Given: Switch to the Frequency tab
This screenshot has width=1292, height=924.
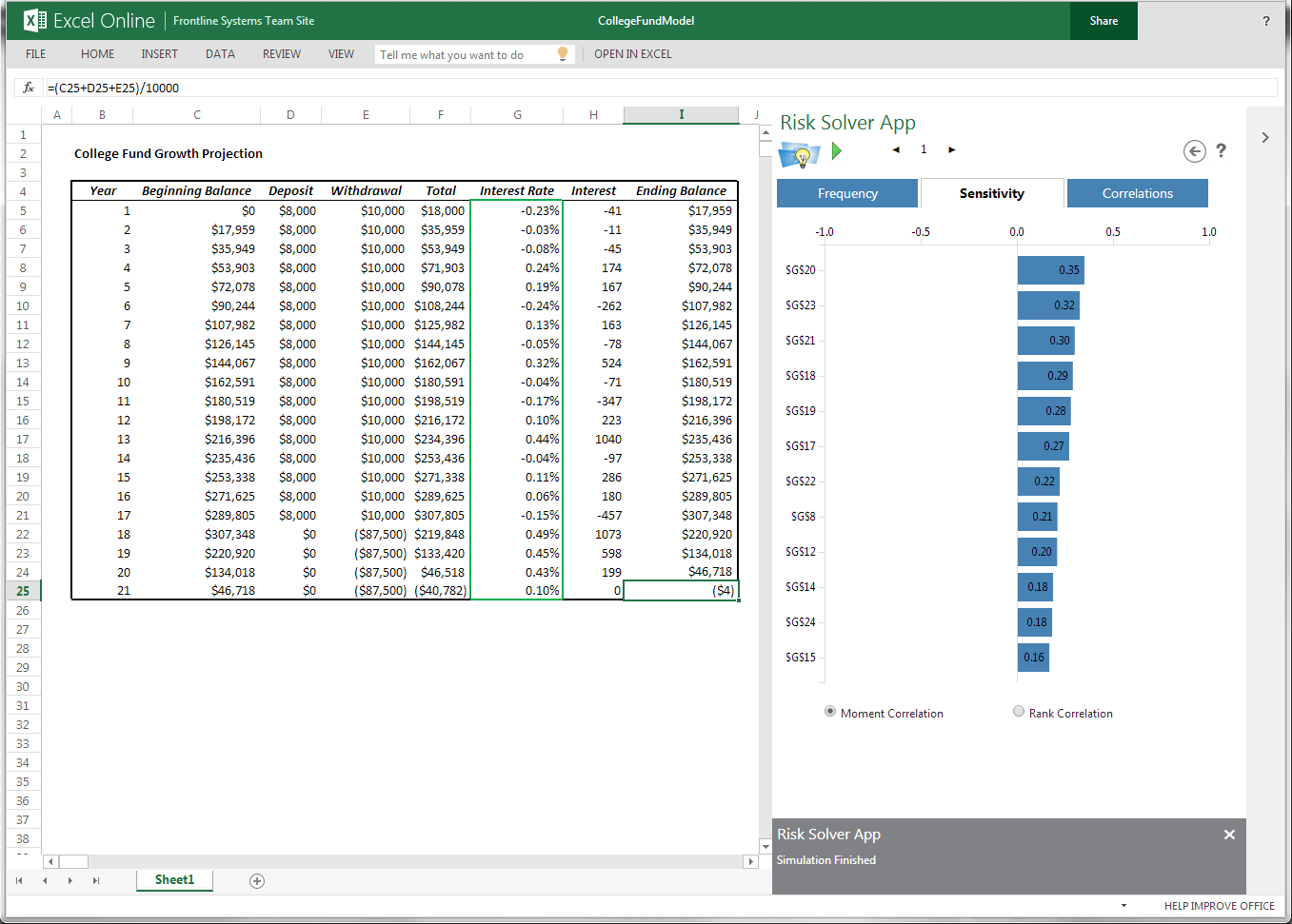Looking at the screenshot, I should (x=847, y=193).
